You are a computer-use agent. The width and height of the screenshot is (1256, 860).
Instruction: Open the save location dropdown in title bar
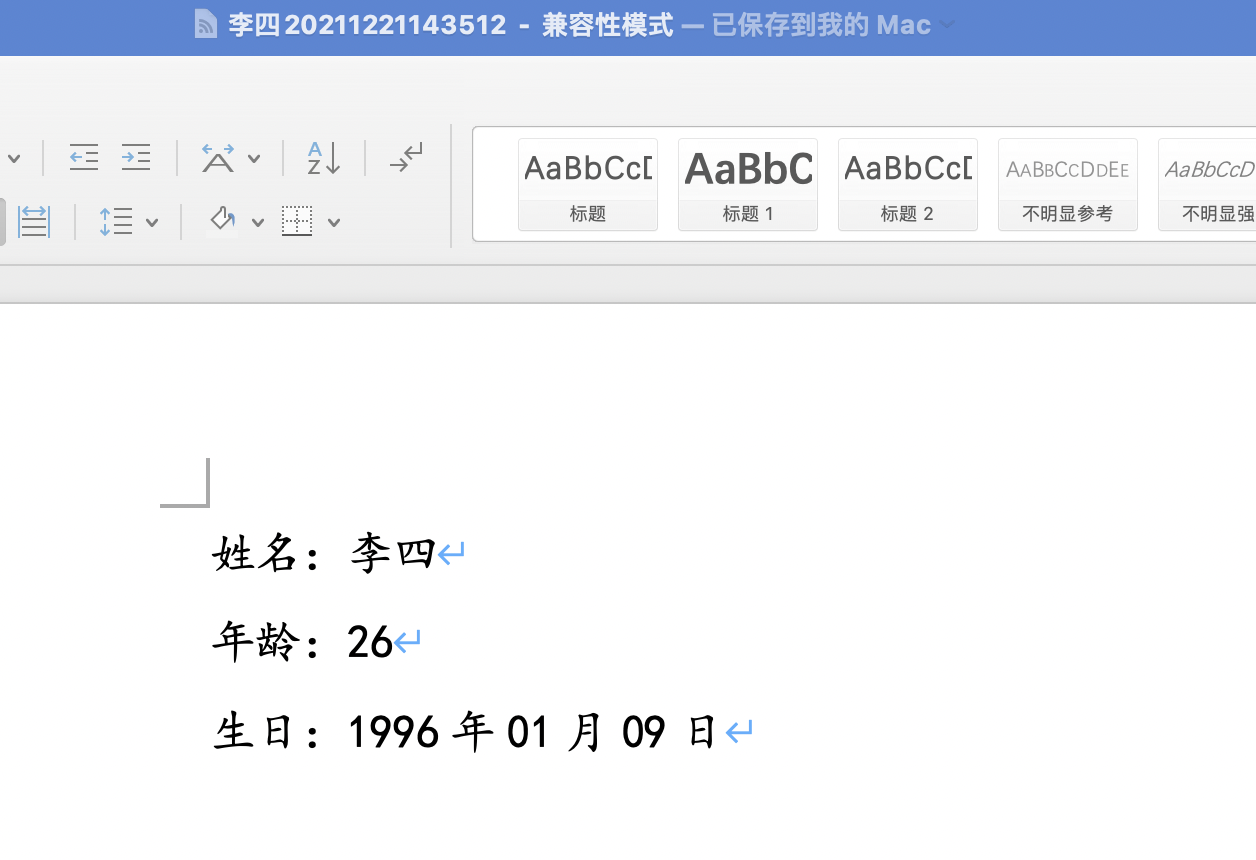coord(947,25)
